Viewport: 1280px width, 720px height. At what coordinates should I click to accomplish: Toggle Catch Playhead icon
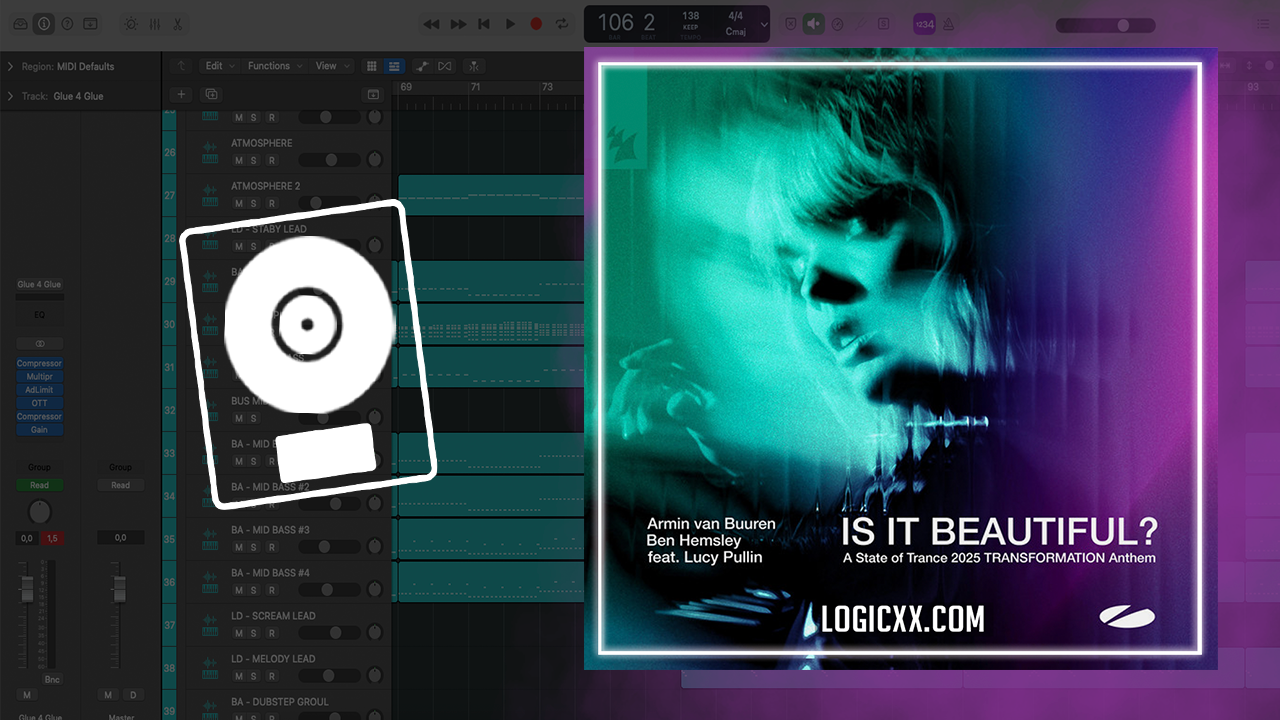pos(473,66)
